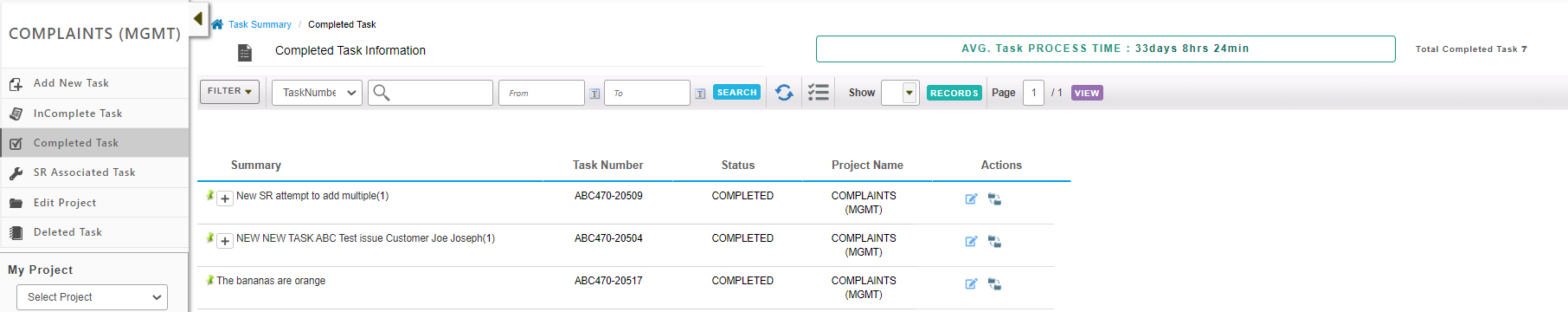The width and height of the screenshot is (1568, 312).
Task: Edit task ABC470-20517
Action: click(x=971, y=284)
